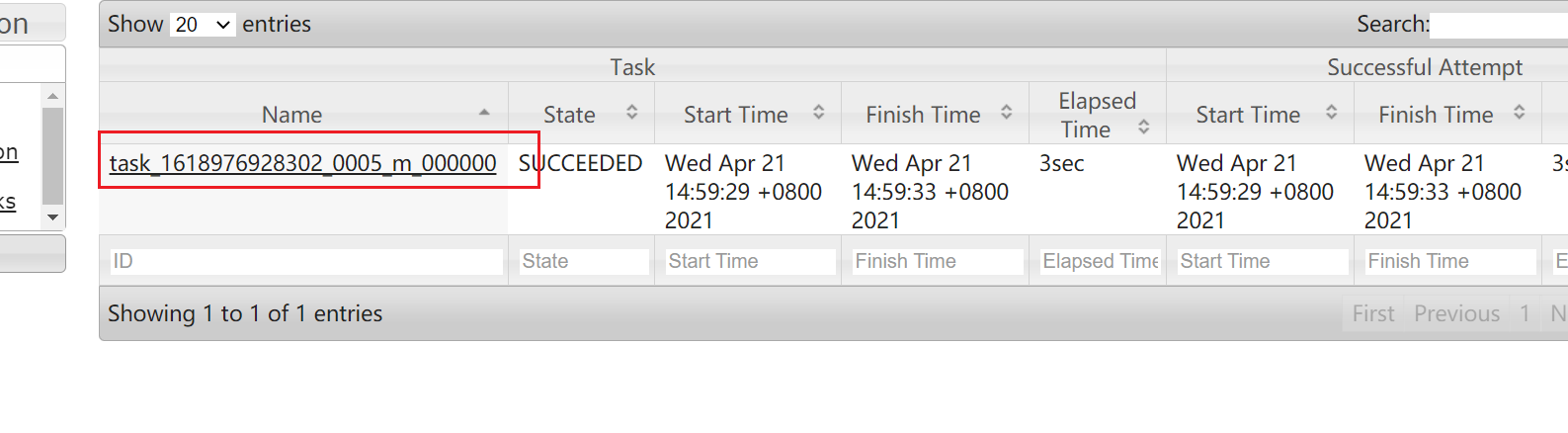This screenshot has width=1568, height=433.
Task: Click Task Finish Time filter field
Action: 938,261
